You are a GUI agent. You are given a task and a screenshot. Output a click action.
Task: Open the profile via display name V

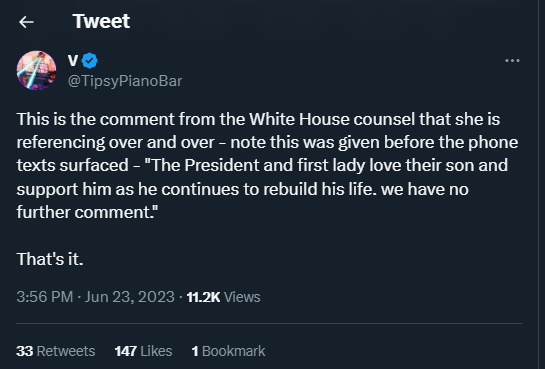pyautogui.click(x=73, y=60)
